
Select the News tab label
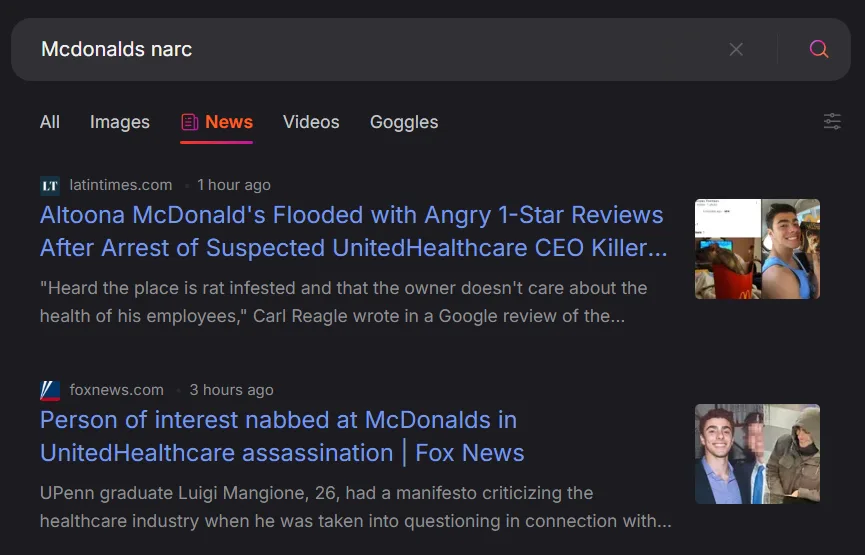click(x=229, y=122)
